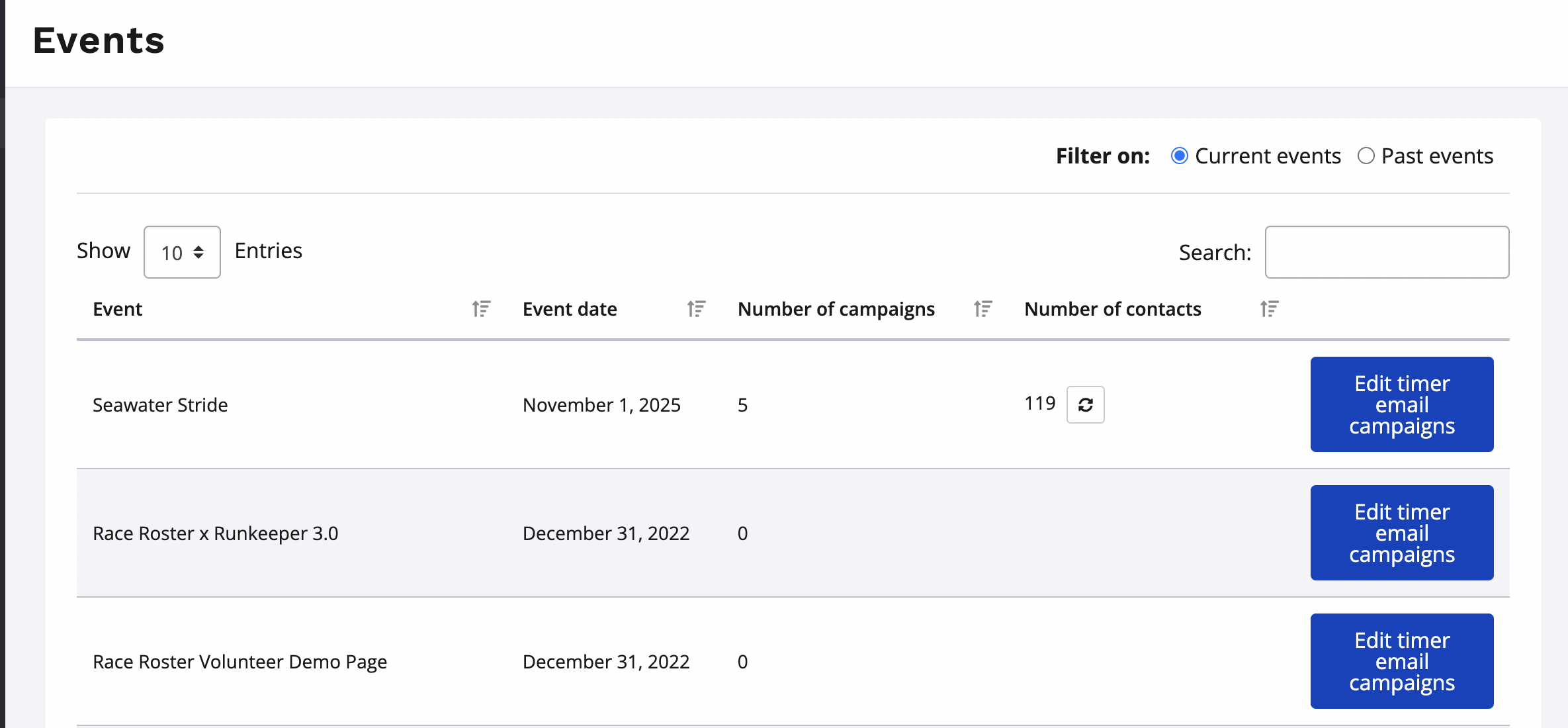Click Race Roster Volunteer Demo Page row
The height and width of the screenshot is (728, 1568).
click(x=240, y=662)
